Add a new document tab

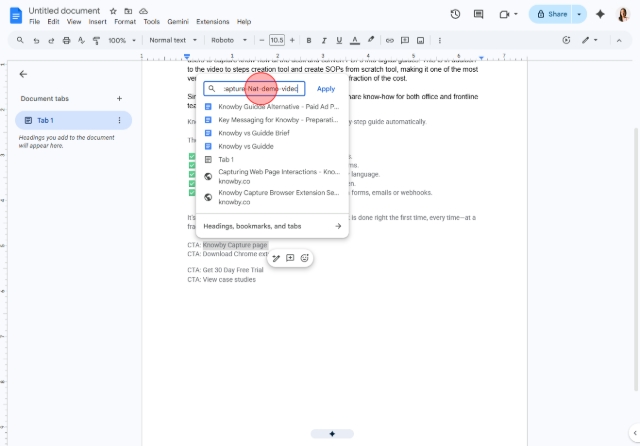tap(119, 98)
